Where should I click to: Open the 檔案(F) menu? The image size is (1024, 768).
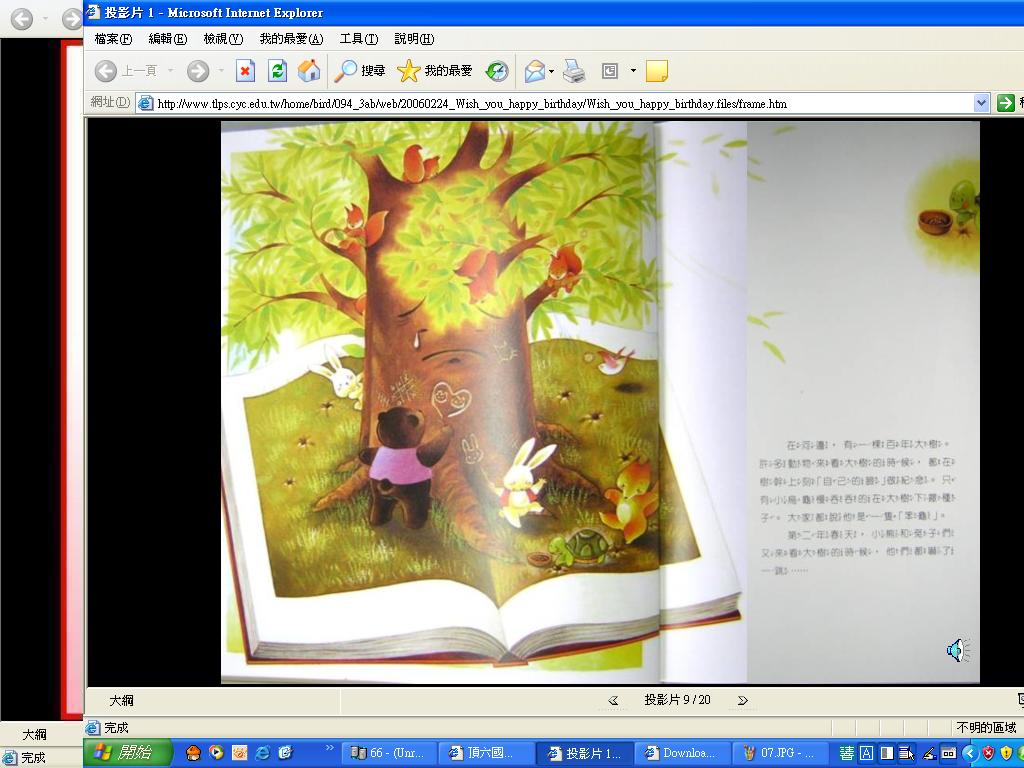pyautogui.click(x=112, y=39)
